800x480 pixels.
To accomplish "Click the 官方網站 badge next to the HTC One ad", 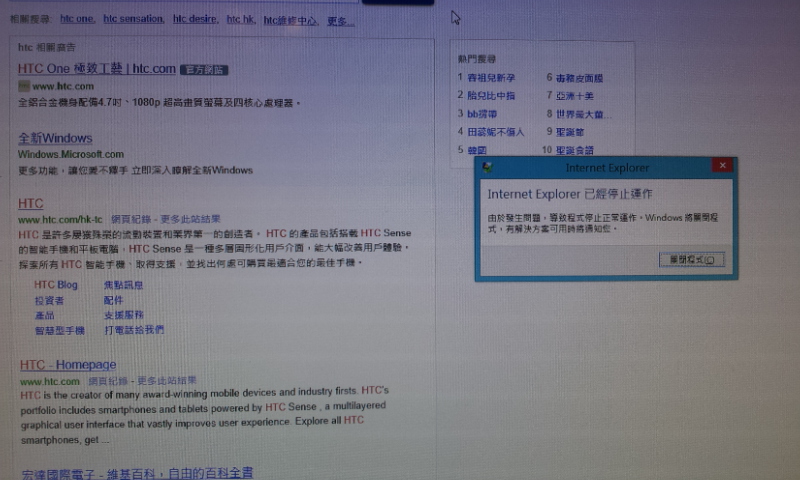I will (x=204, y=70).
